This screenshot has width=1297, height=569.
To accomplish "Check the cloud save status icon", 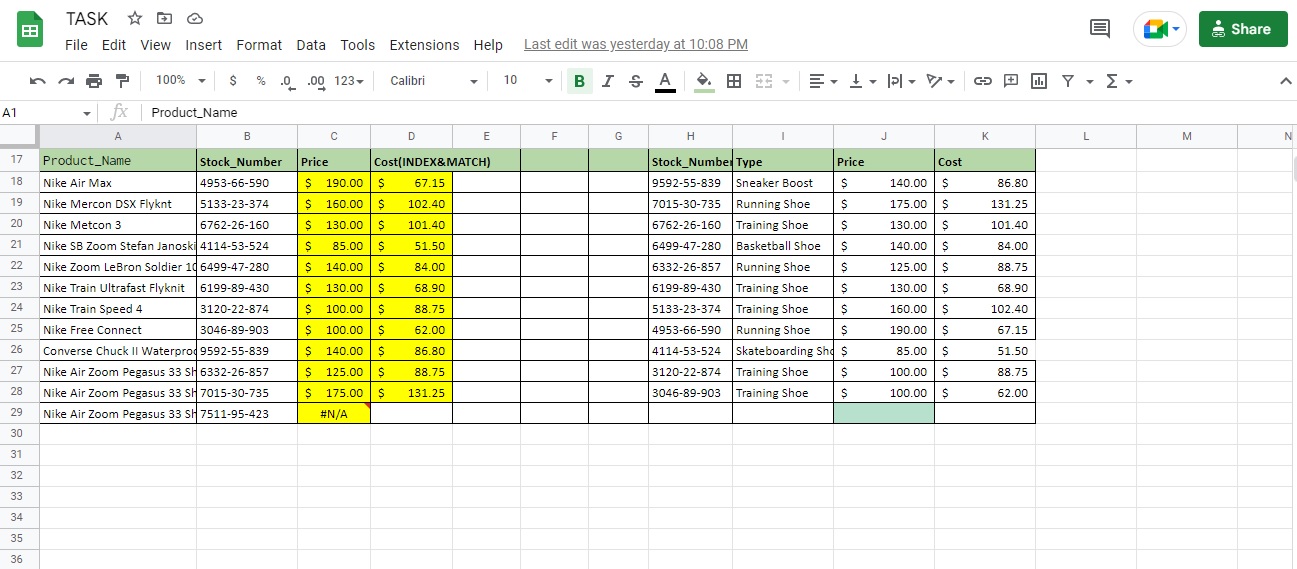I will [195, 18].
